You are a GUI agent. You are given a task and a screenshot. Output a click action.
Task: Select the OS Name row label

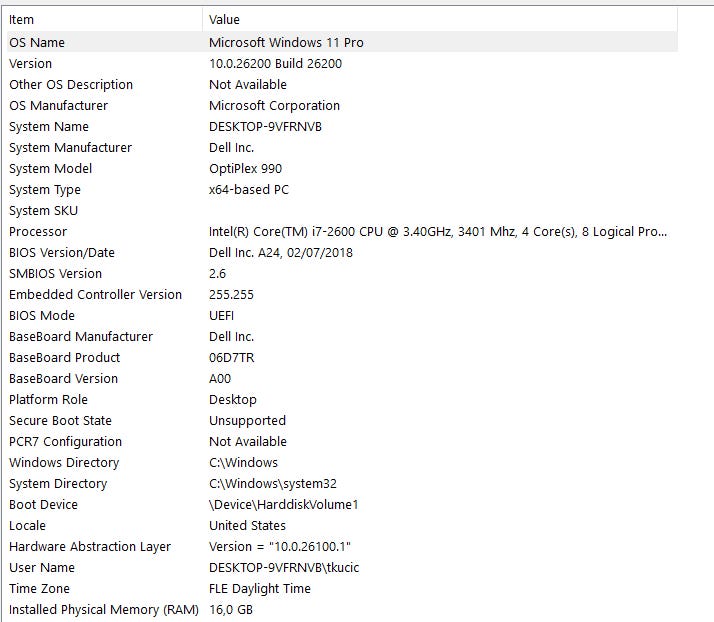pos(37,43)
